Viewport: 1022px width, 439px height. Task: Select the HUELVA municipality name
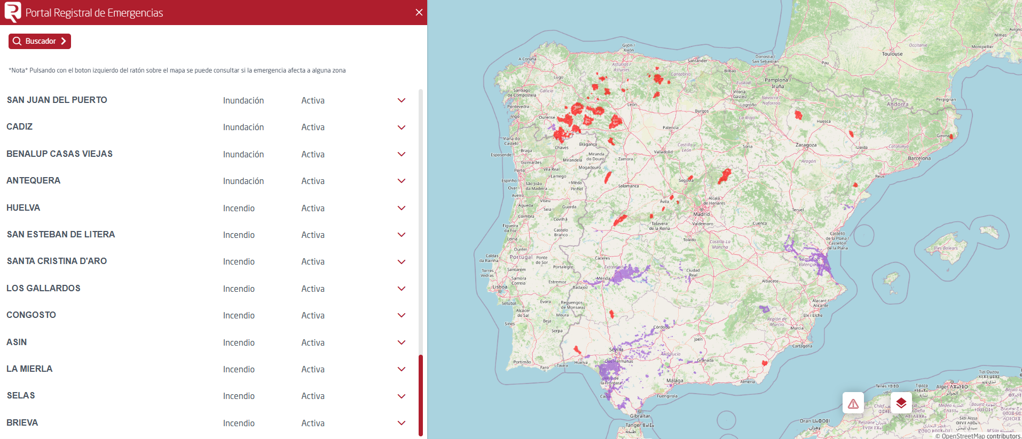tap(23, 208)
